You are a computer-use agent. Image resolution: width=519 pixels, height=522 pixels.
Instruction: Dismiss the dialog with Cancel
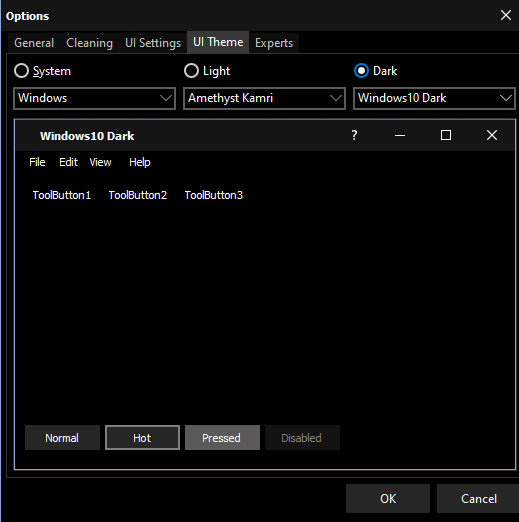(x=479, y=499)
